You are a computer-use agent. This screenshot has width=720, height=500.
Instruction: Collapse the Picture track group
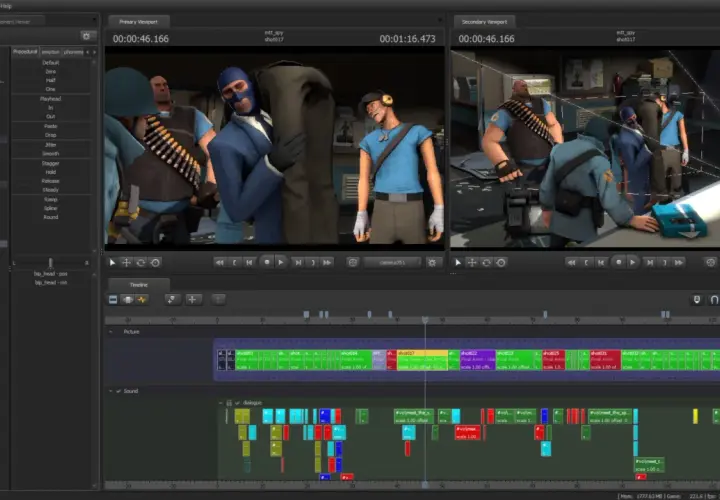111,331
